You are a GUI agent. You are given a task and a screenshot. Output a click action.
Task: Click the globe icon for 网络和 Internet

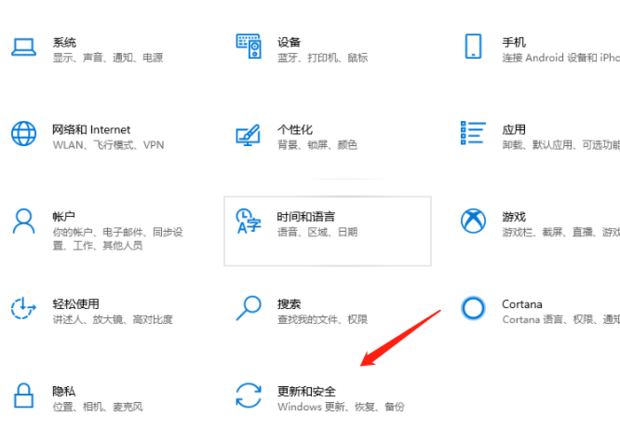(24, 134)
